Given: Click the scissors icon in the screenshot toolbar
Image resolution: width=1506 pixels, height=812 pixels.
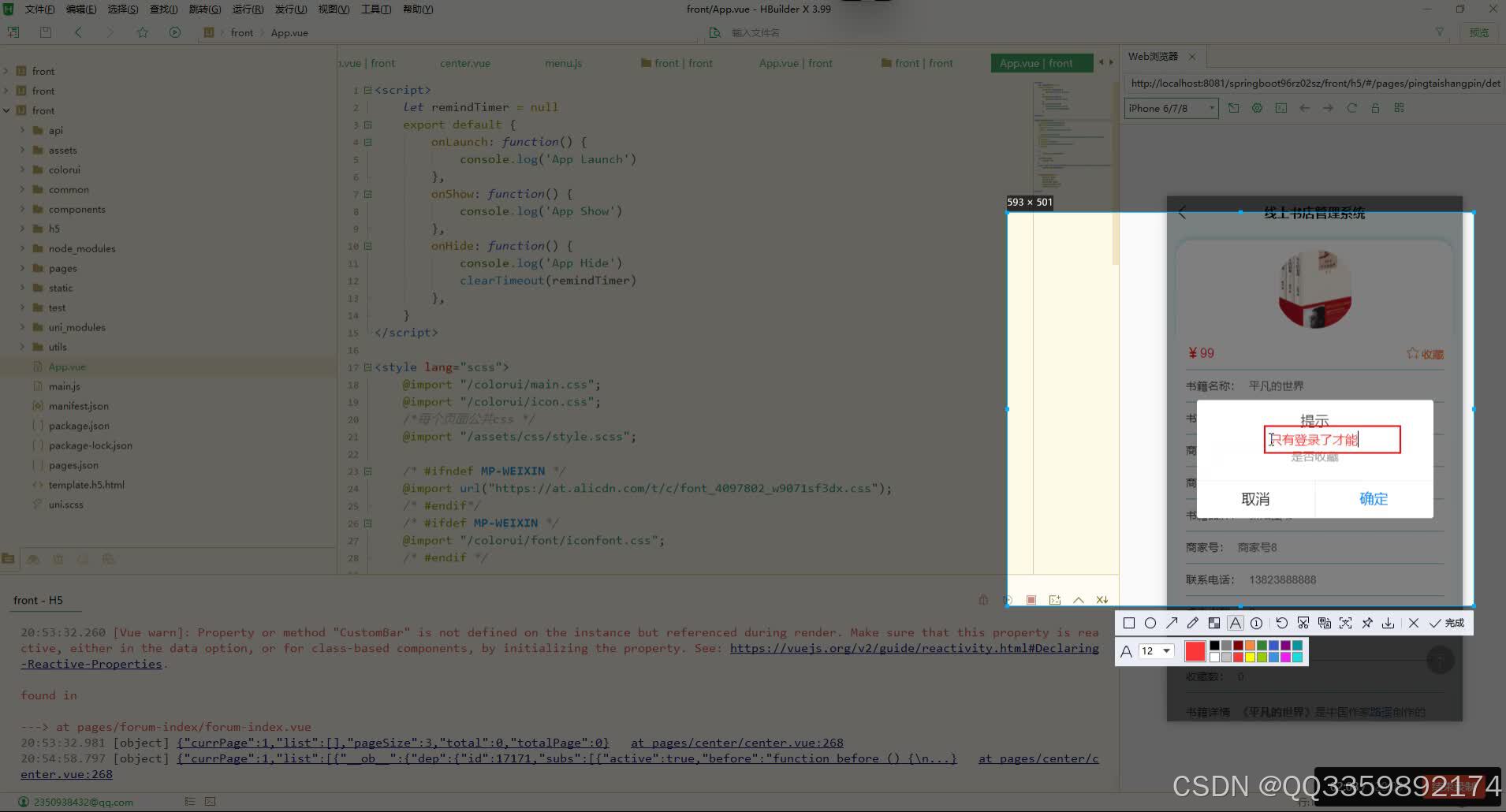Looking at the screenshot, I should click(x=1303, y=623).
